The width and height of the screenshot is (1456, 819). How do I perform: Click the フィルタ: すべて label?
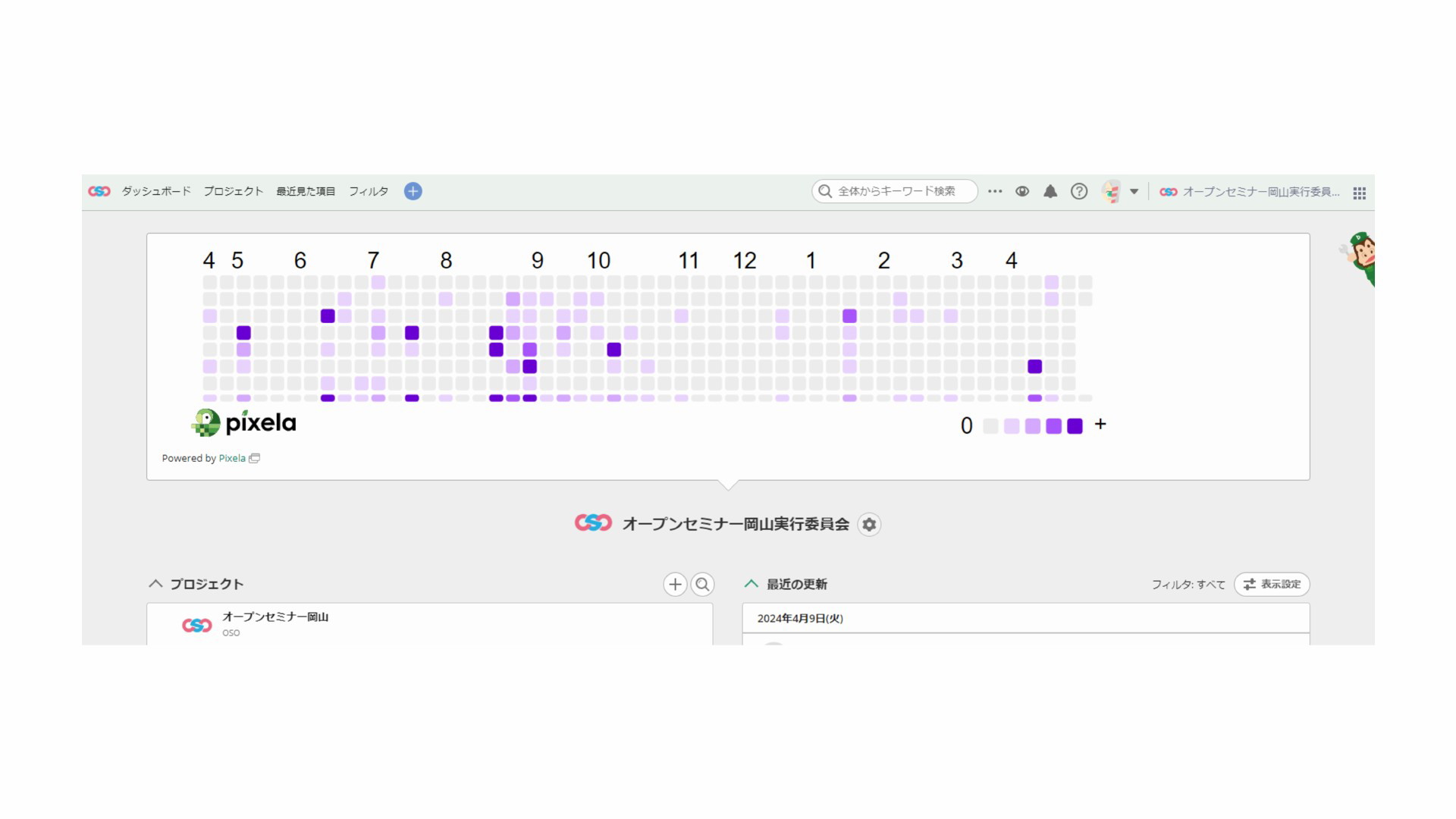point(1188,585)
